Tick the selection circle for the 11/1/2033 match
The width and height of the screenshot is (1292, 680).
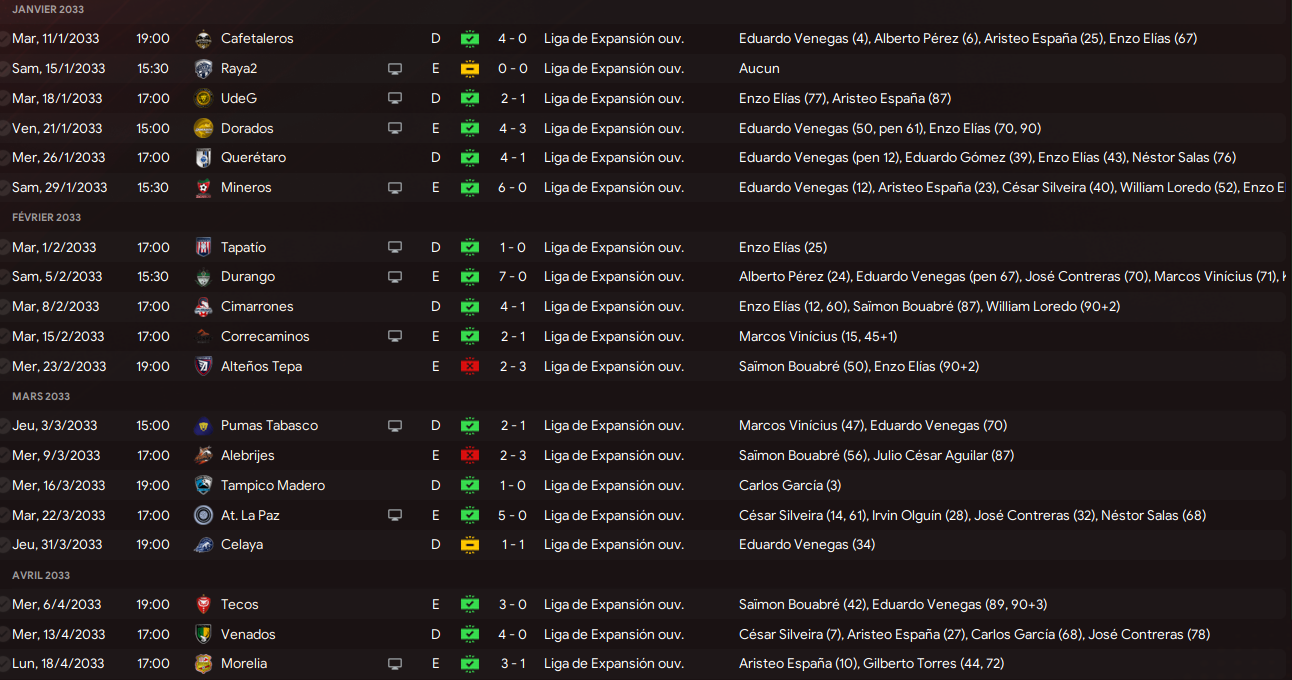(x=3, y=39)
